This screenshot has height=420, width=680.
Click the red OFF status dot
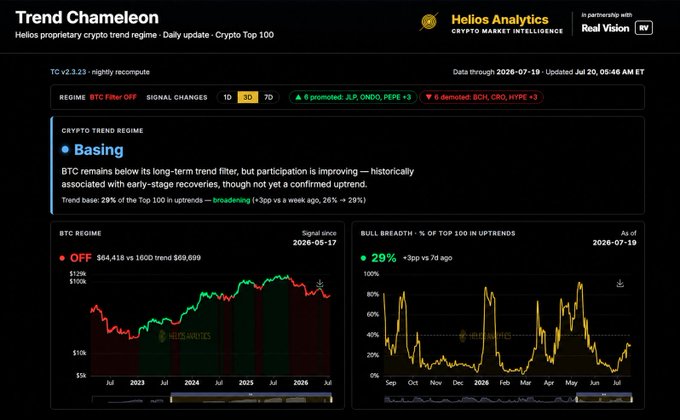coord(62,258)
